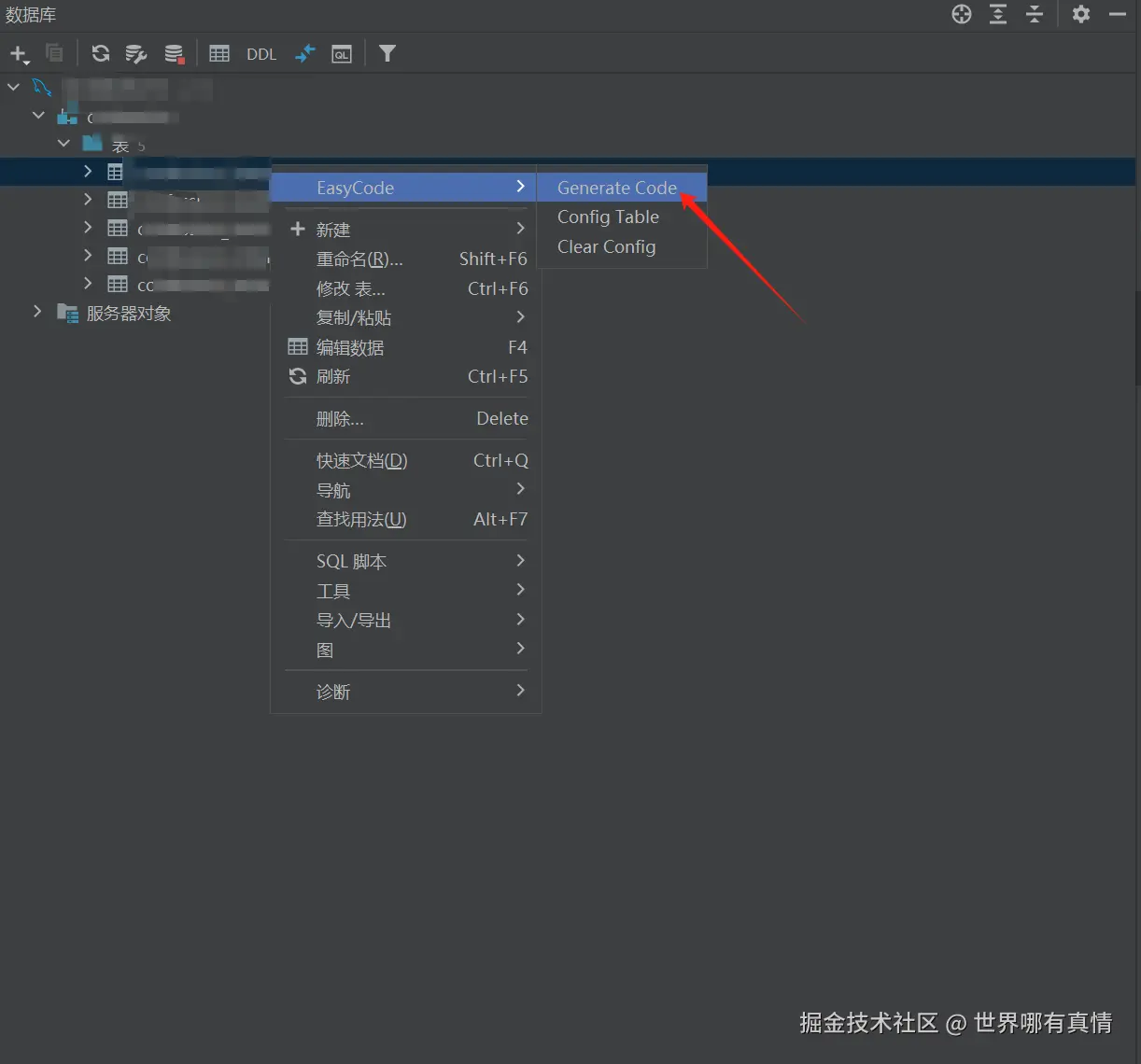Open the gear settings for database panel
Viewport: 1141px width, 1064px height.
1081,14
